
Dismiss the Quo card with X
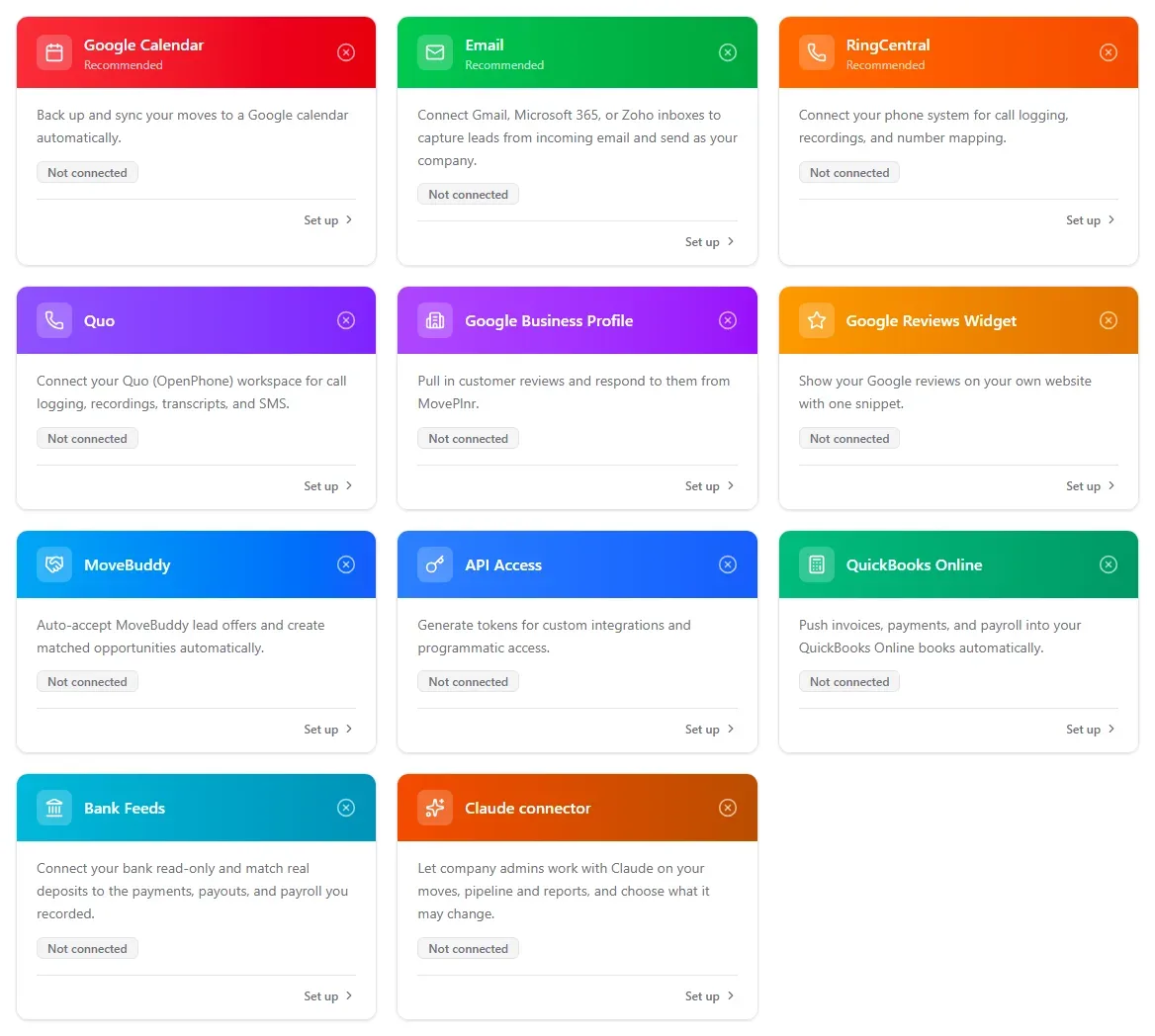pos(346,320)
